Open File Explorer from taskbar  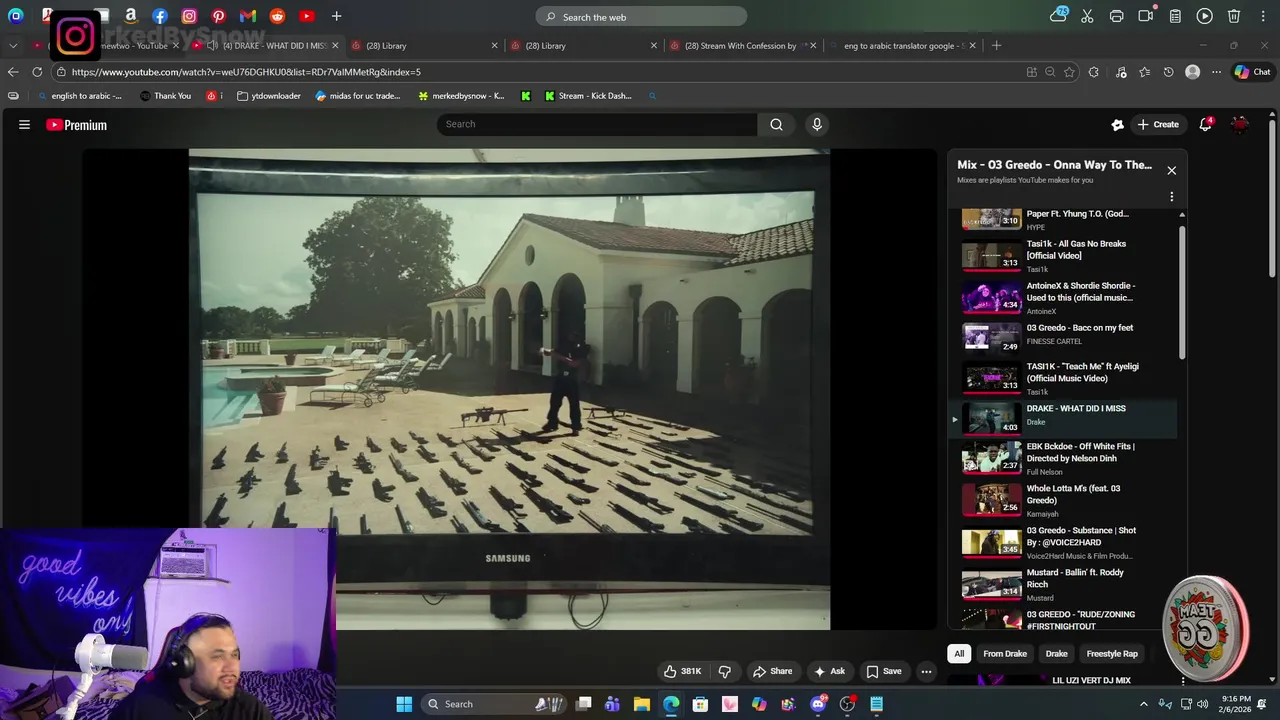pyautogui.click(x=642, y=704)
